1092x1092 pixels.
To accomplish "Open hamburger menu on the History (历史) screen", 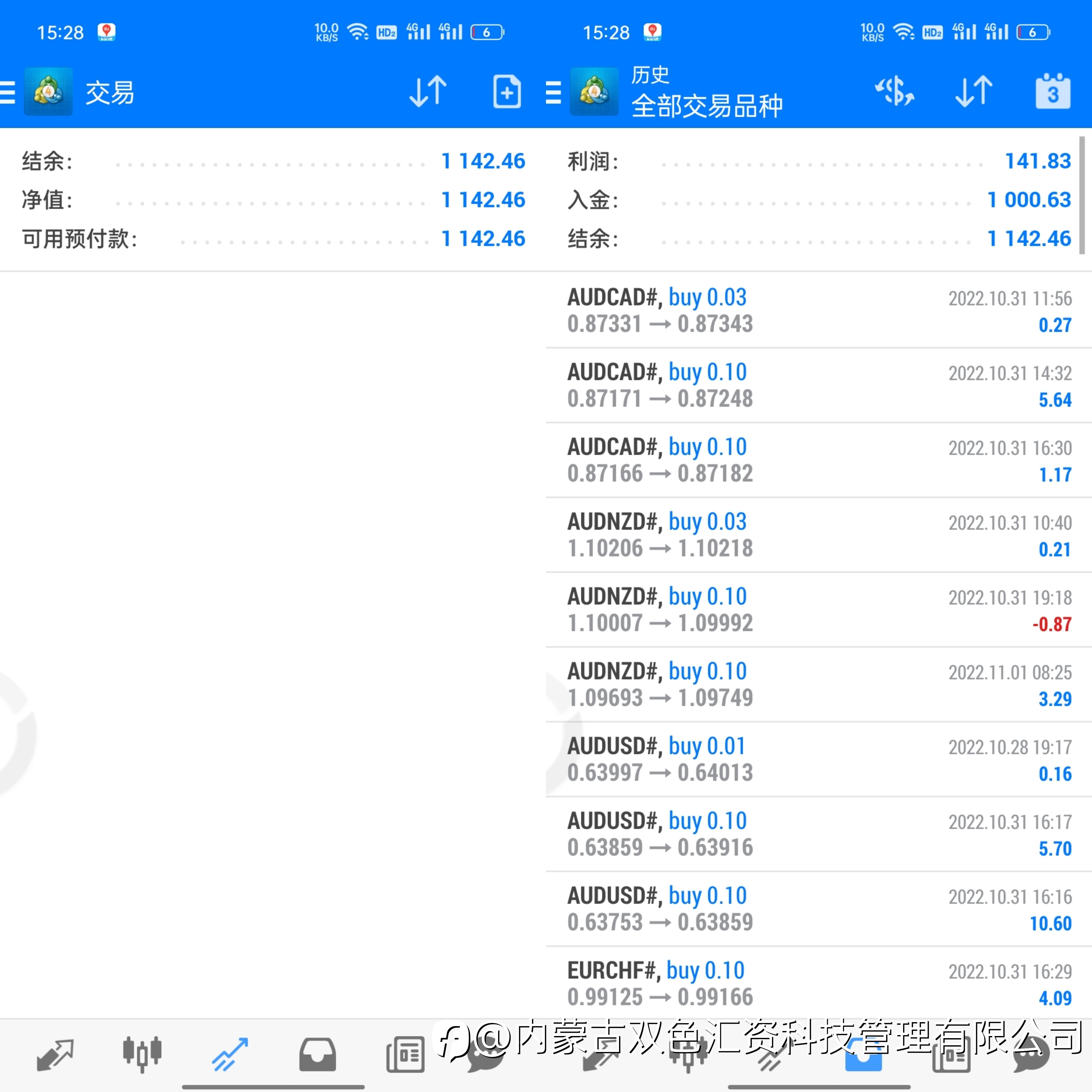I will 553,92.
